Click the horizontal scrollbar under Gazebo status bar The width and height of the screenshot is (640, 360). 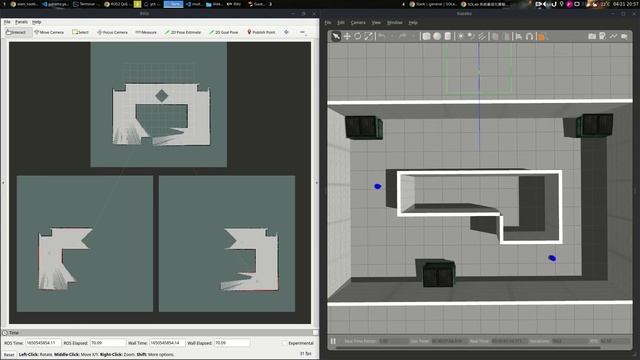pos(468,348)
